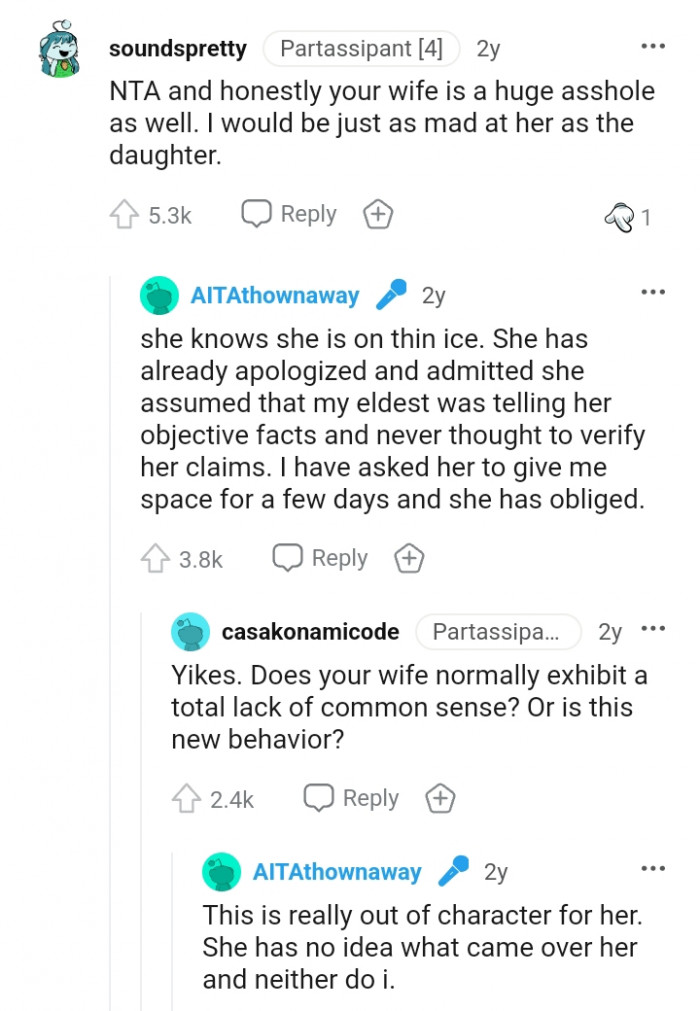700x1011 pixels.
Task: Click the award plus icon under casakonamicode's comment
Action: pyautogui.click(x=440, y=797)
